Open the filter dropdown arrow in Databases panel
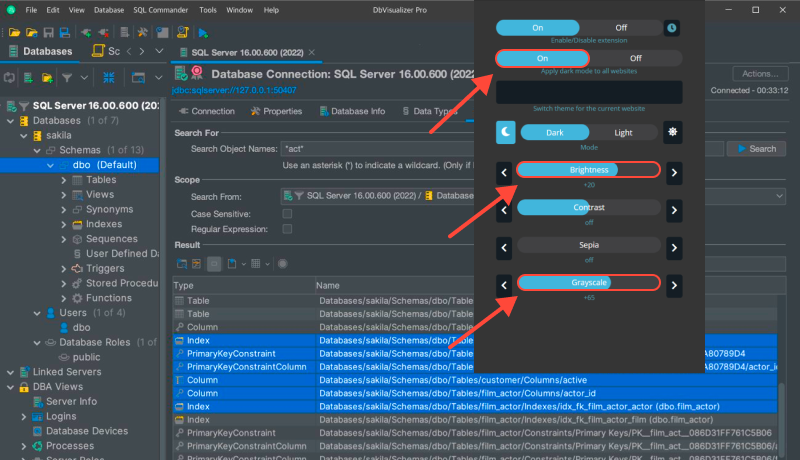The image size is (800, 460). [x=84, y=78]
